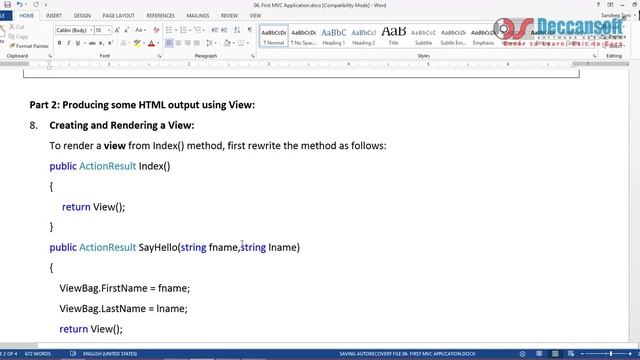The height and width of the screenshot is (360, 640).
Task: Open the Change Case dropdown
Action: [140, 30]
